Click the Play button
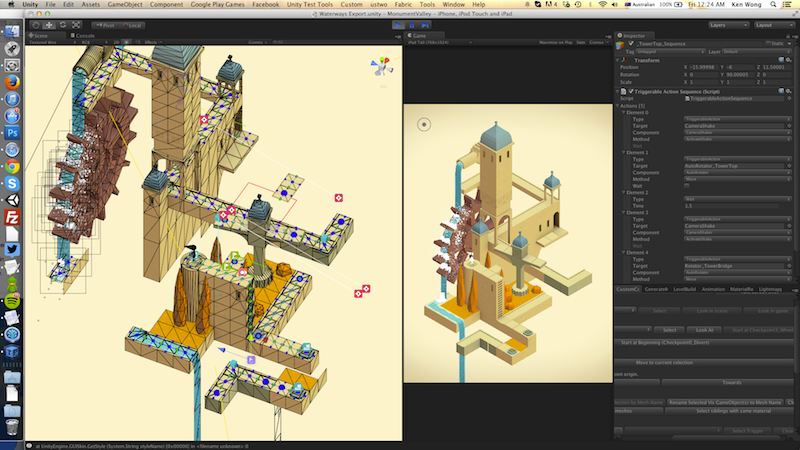 point(398,25)
